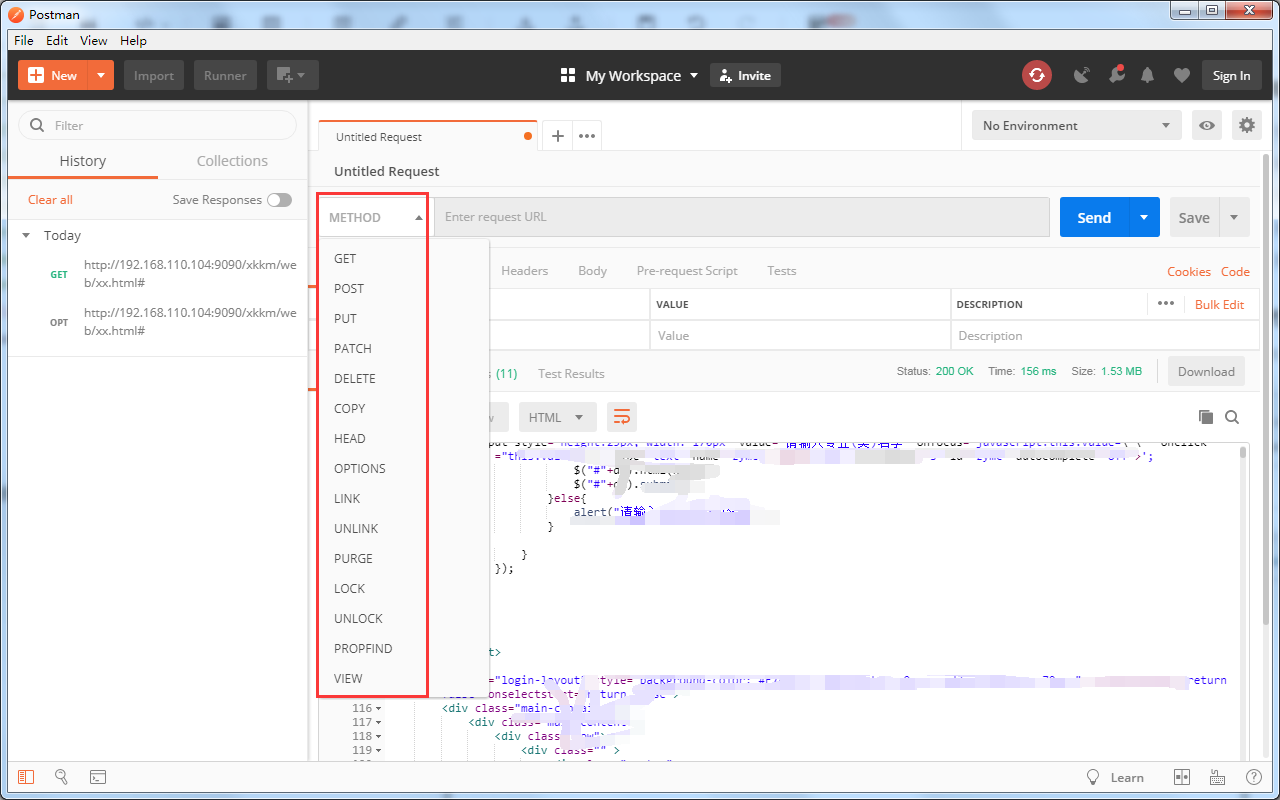Click the Invite button

[745, 75]
